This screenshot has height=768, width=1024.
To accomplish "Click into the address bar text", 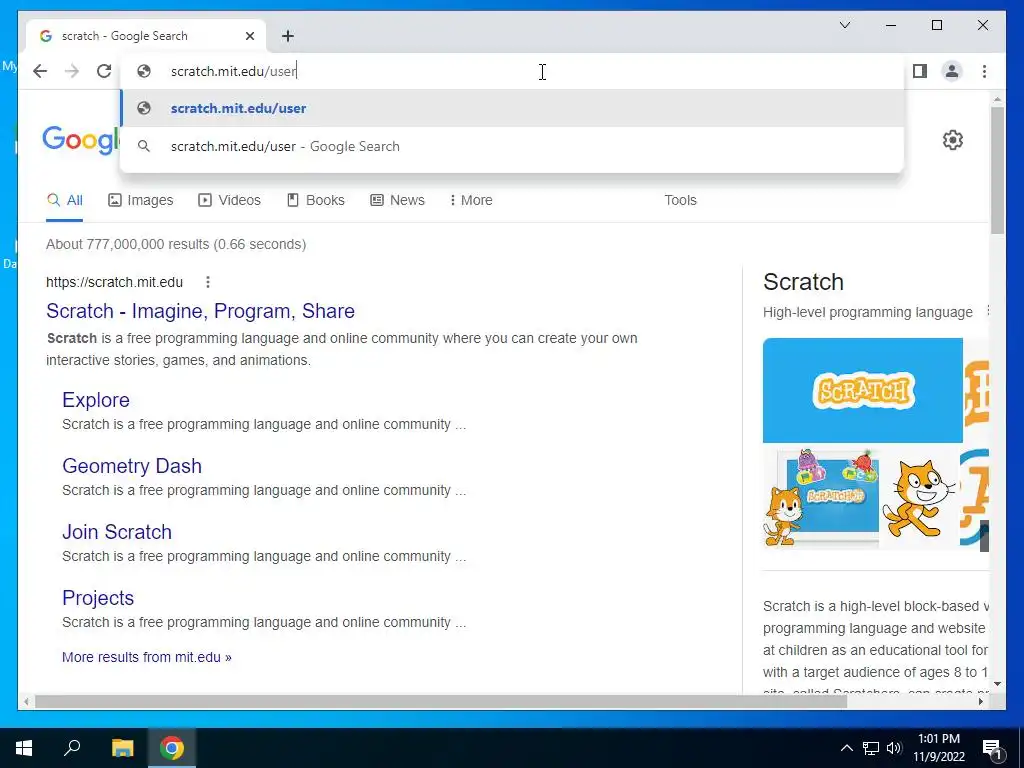I will click(234, 71).
